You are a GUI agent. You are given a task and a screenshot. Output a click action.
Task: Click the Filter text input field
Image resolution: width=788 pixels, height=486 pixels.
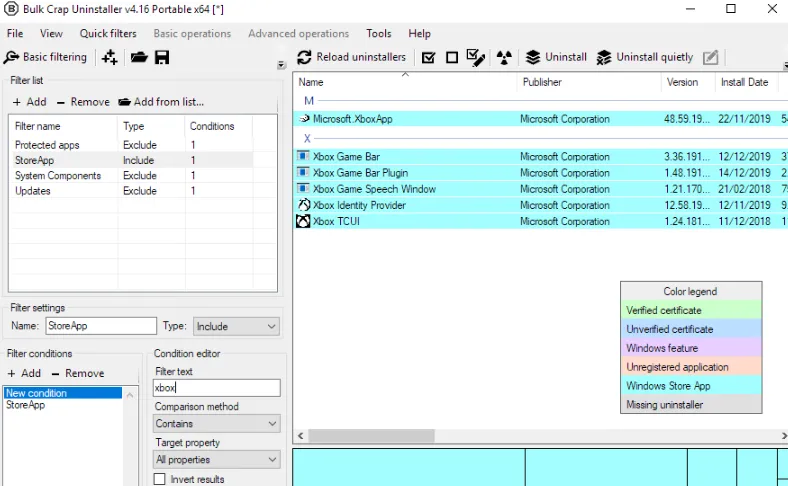pos(217,388)
